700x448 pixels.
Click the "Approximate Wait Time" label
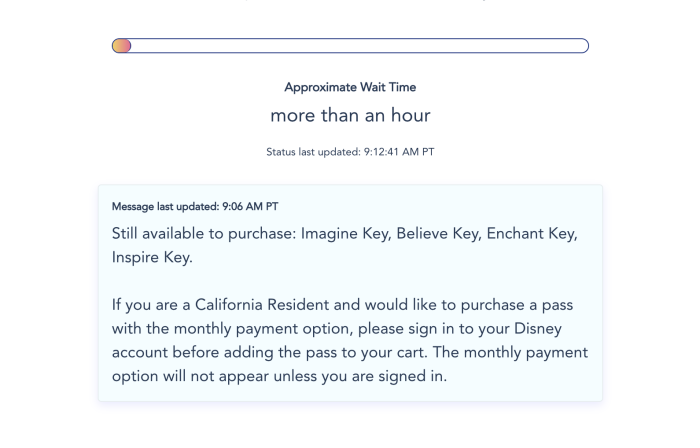pos(350,88)
